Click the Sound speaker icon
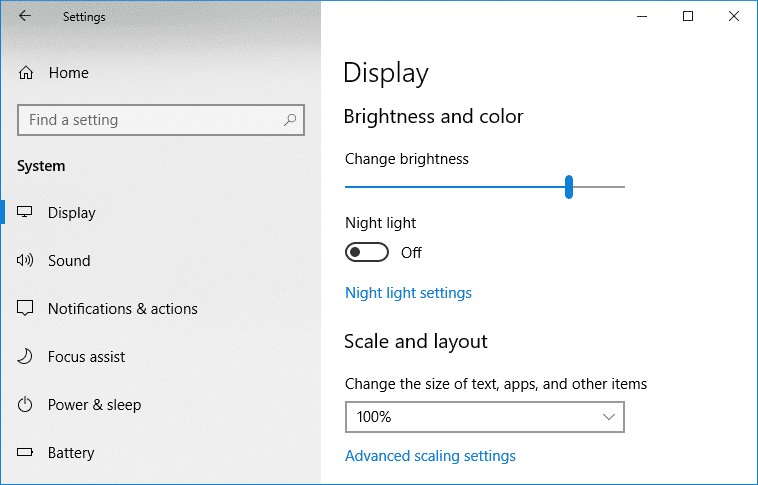The height and width of the screenshot is (485, 758). click(x=26, y=261)
